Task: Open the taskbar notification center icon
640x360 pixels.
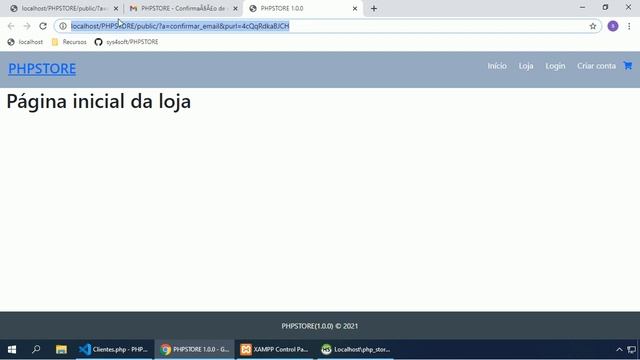Action: [x=631, y=349]
